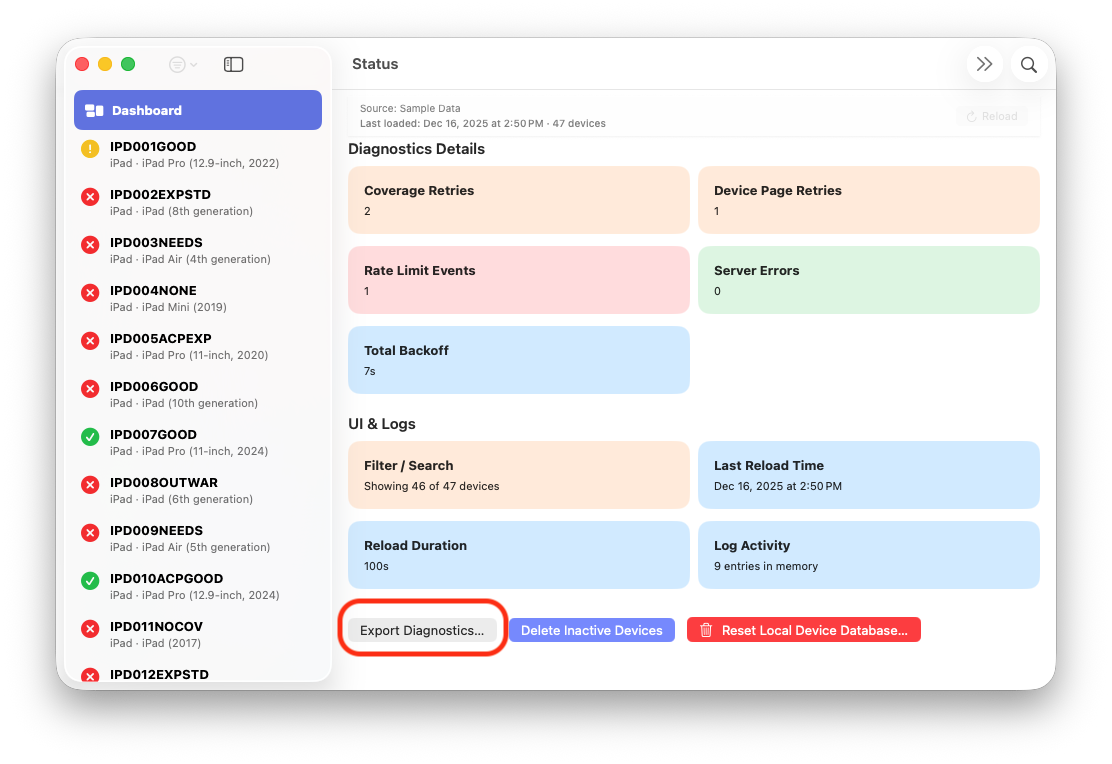This screenshot has width=1112, height=764.
Task: Click Delete Inactive Devices button
Action: pos(591,630)
